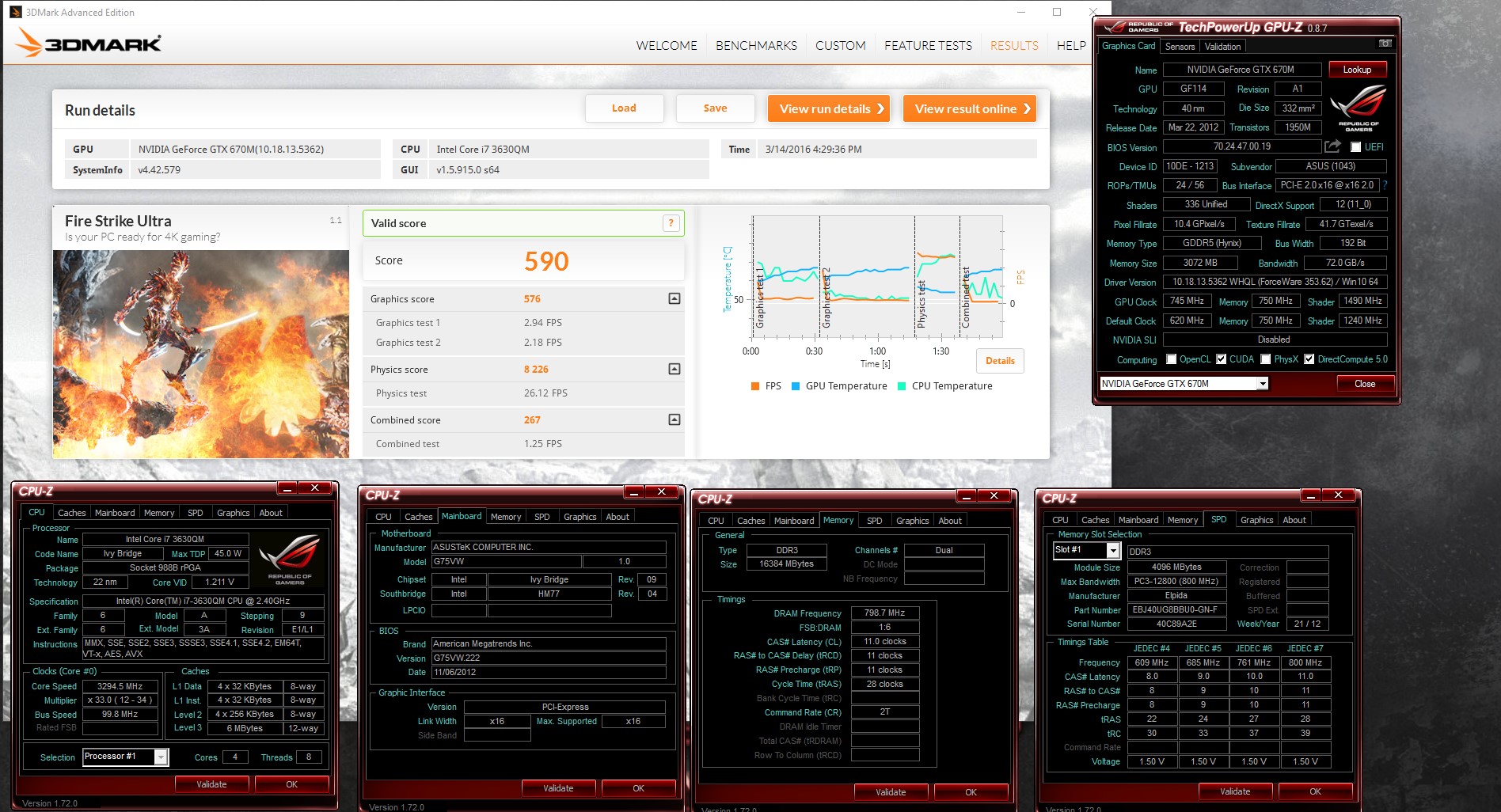Toggle the DirectCompute 5.0 checkbox
This screenshot has height=812, width=1501.
coord(1309,359)
